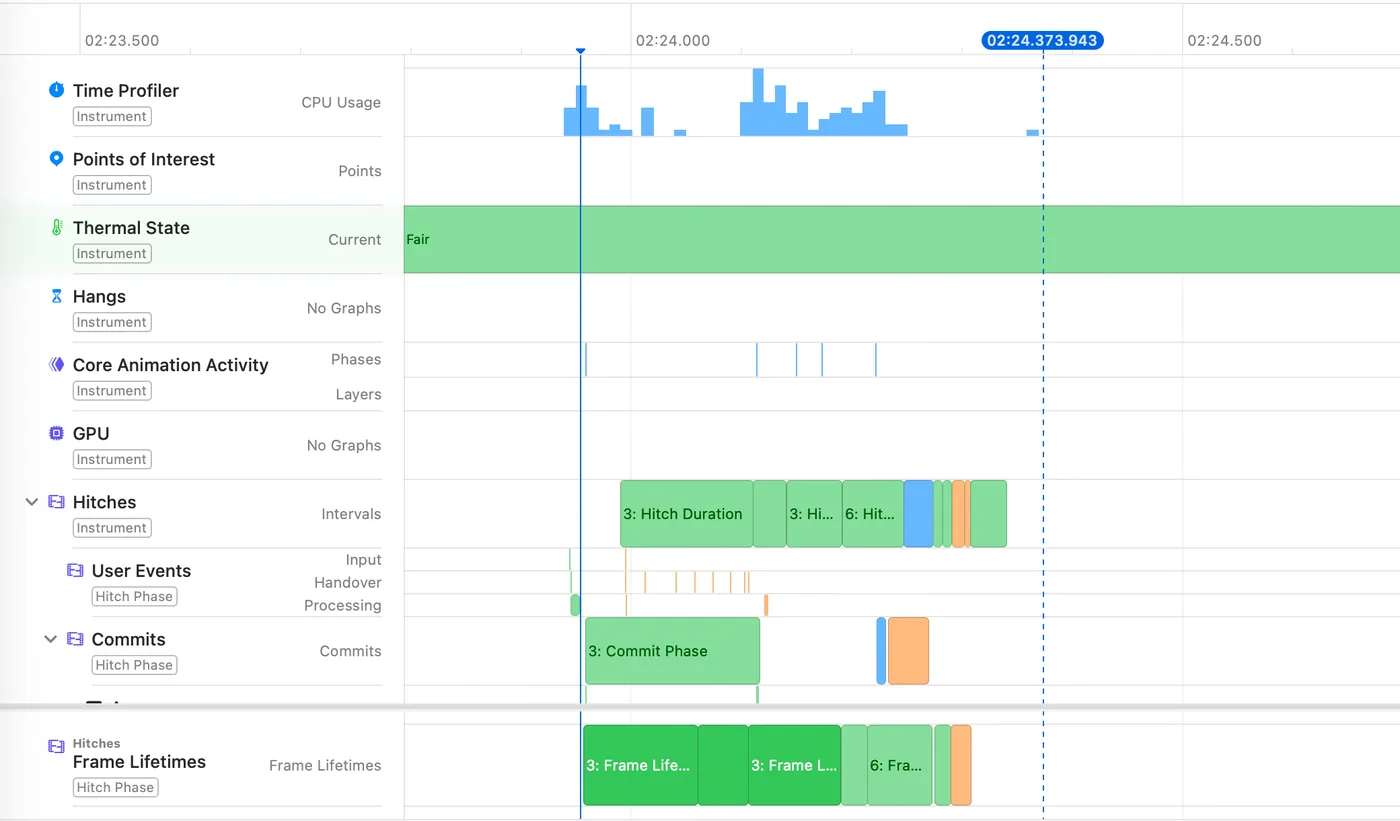Viewport: 1400px width, 821px height.
Task: Select the "3: Commit Phase" interval
Action: pos(672,651)
